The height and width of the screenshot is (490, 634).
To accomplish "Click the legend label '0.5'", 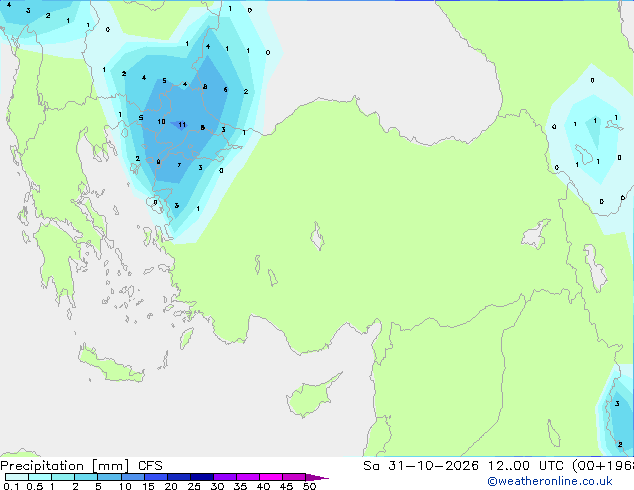I will 34,486.
